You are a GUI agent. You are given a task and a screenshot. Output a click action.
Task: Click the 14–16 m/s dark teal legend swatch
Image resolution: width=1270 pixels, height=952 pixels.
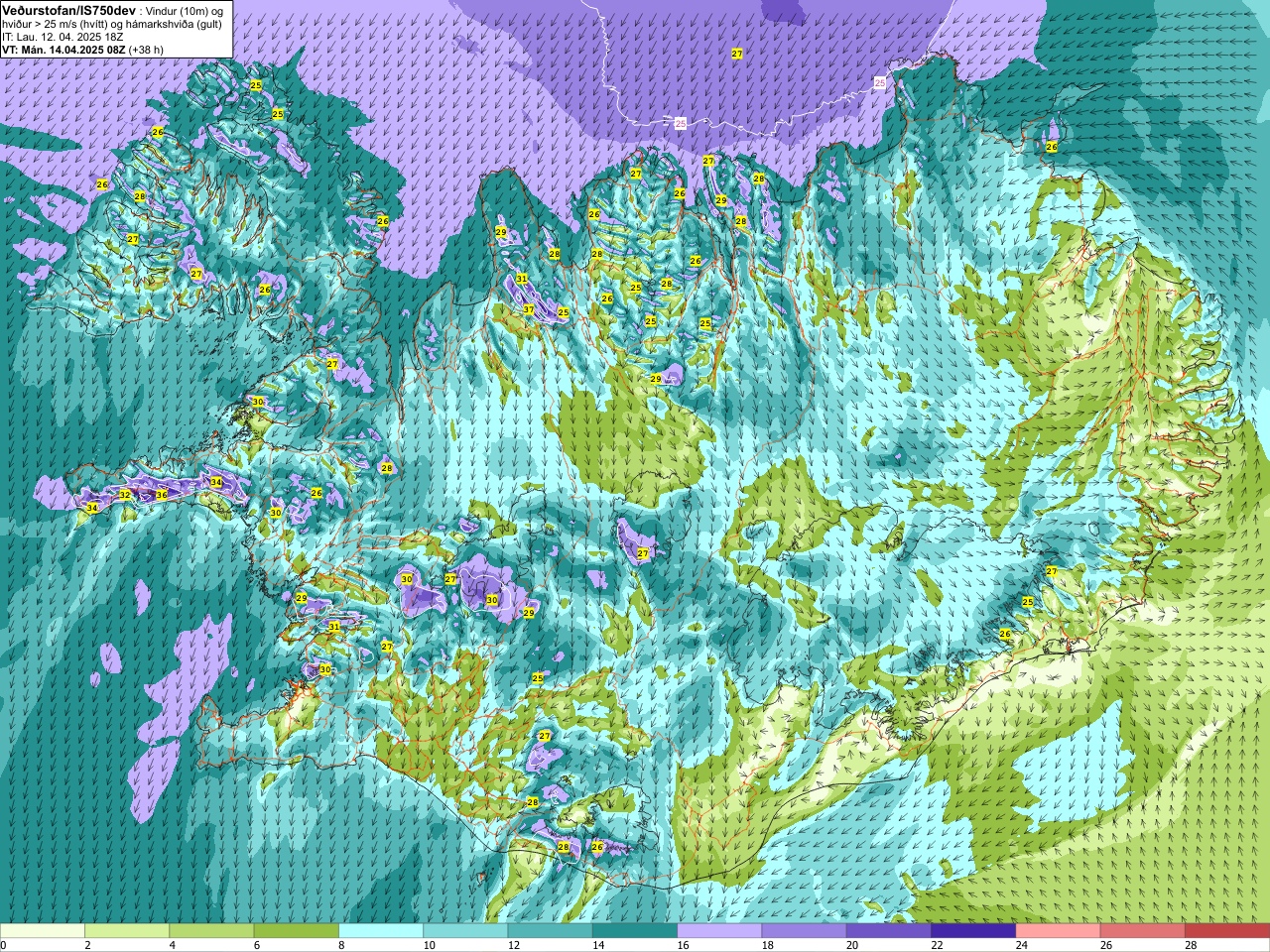[635, 931]
